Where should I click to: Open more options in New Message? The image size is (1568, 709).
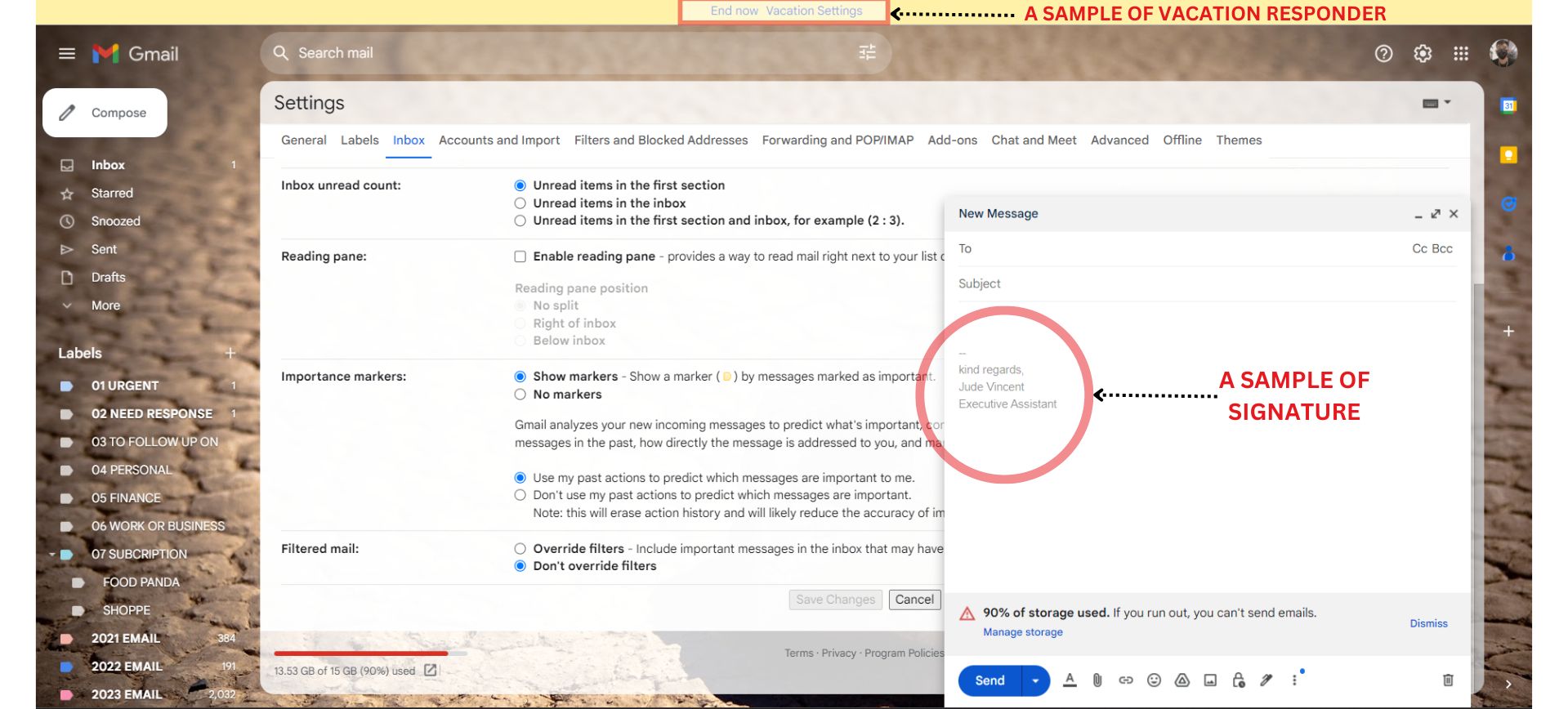[x=1294, y=680]
